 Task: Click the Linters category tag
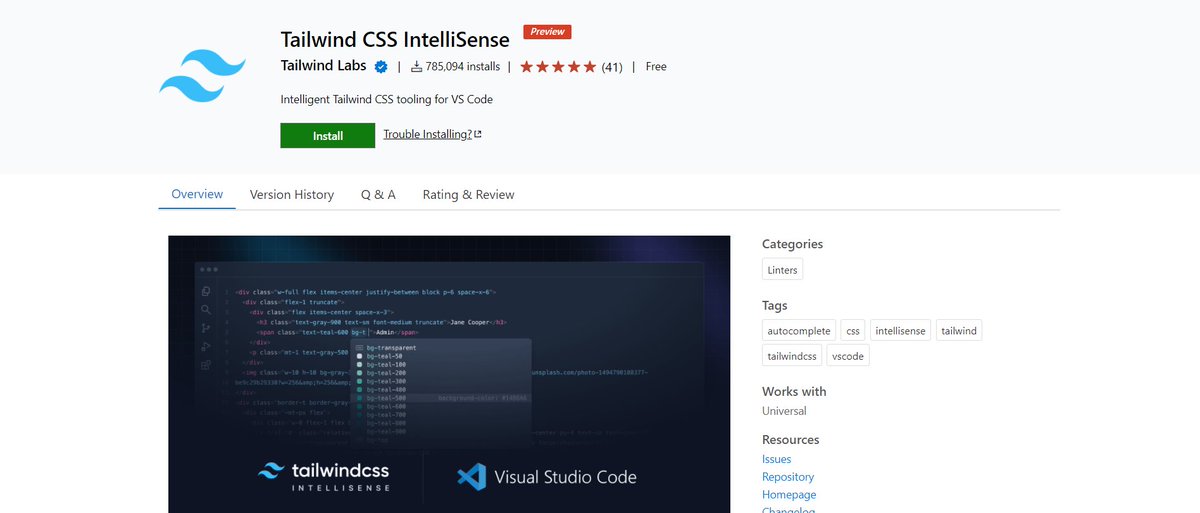point(782,270)
